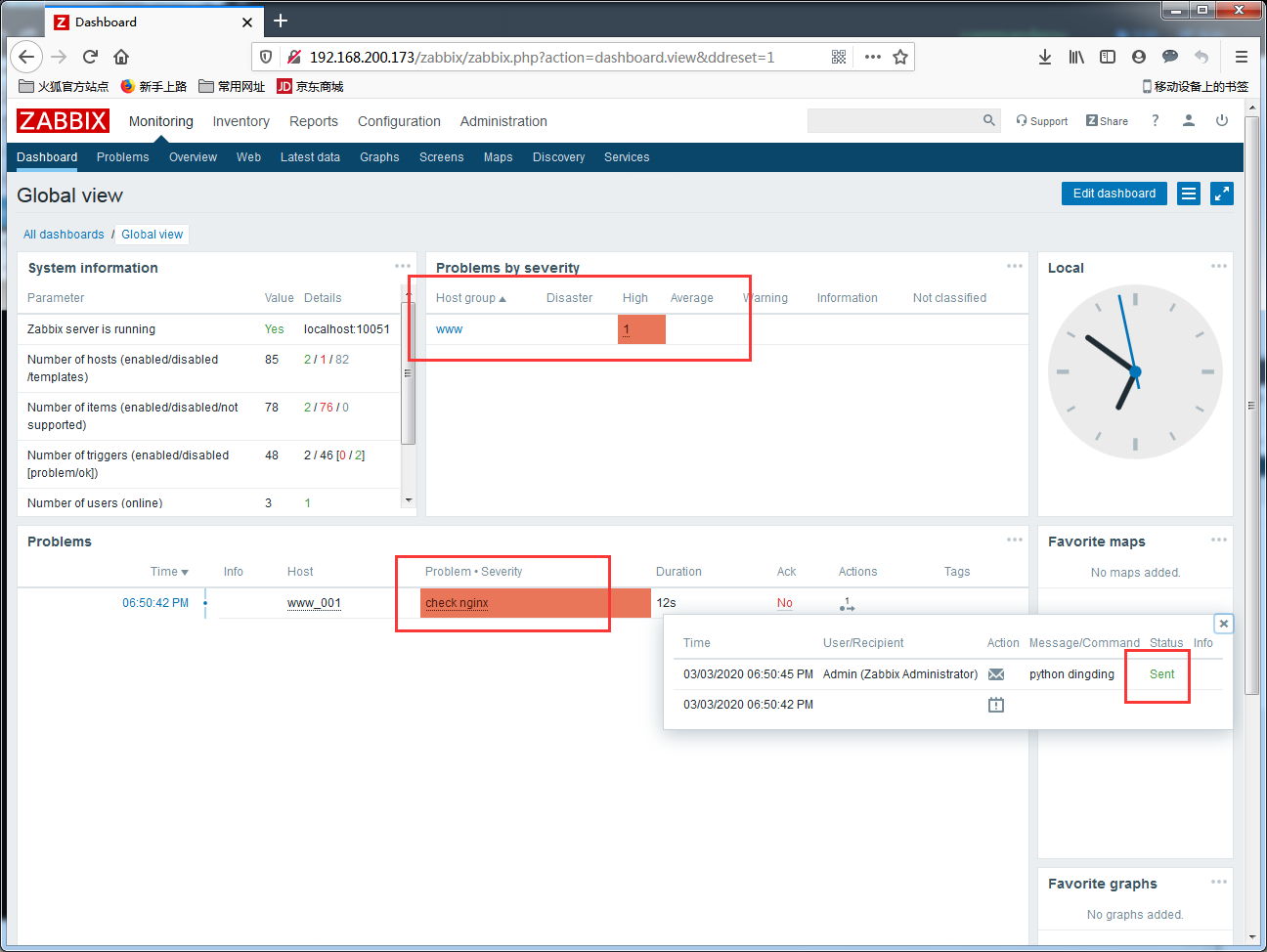Open Favorite graphs widget menu
Screen dimensions: 1267x952
[x=1219, y=882]
